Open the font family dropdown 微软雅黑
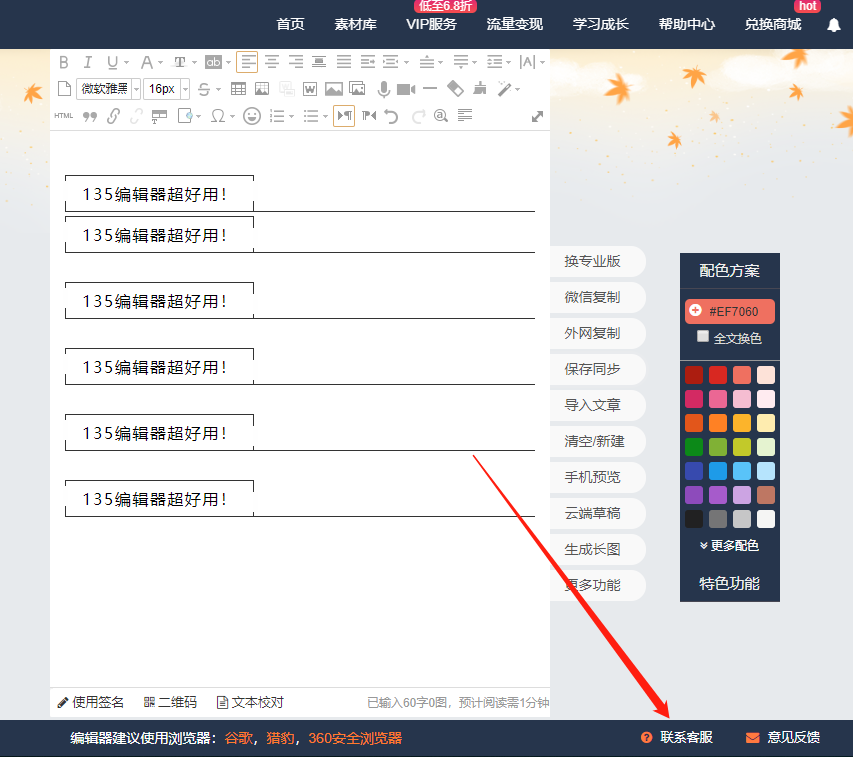Screen dimensions: 853x757 [x=108, y=89]
